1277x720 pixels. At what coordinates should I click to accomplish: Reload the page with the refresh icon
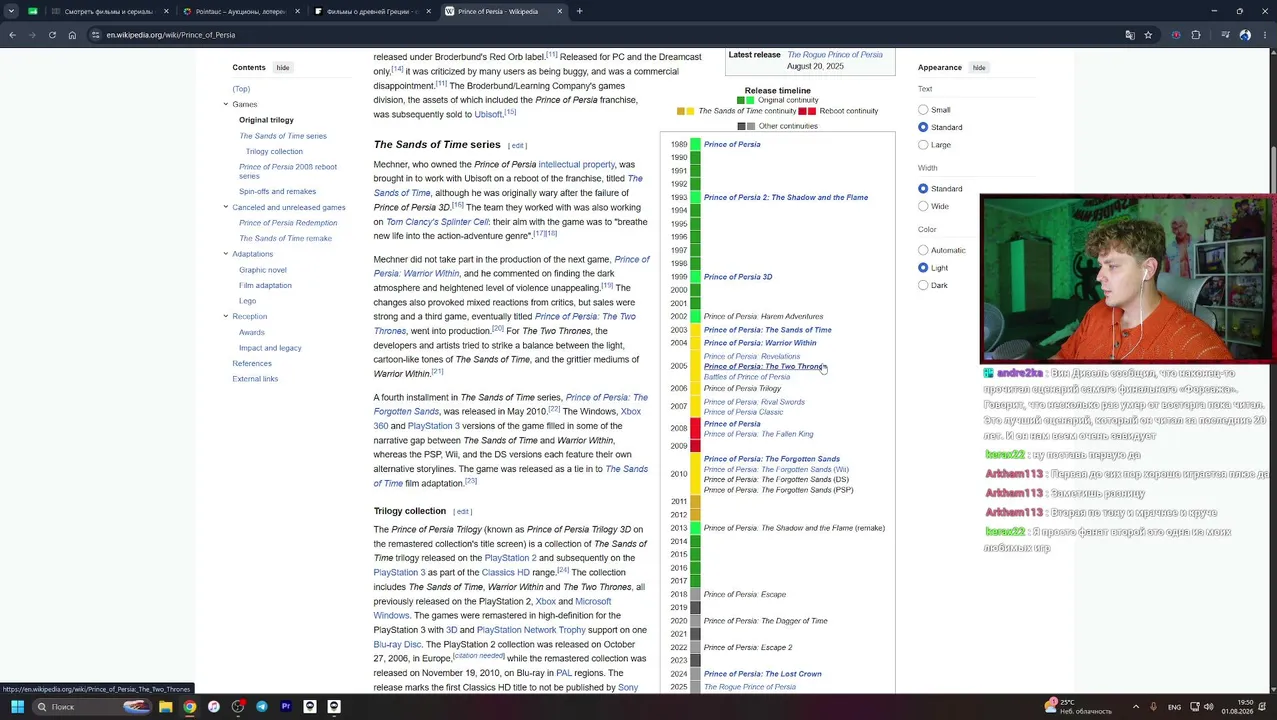52,35
